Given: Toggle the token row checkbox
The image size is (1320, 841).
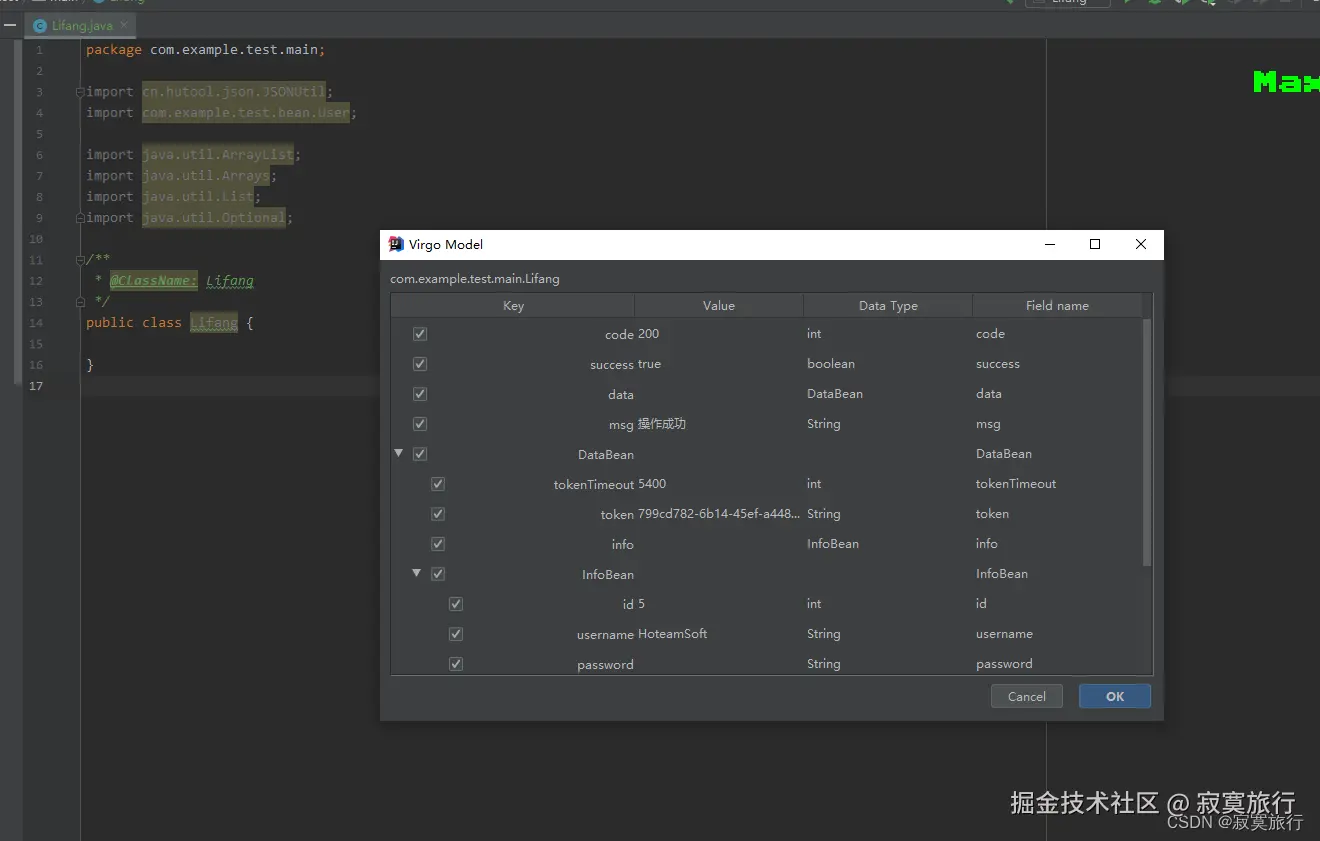Looking at the screenshot, I should [438, 514].
